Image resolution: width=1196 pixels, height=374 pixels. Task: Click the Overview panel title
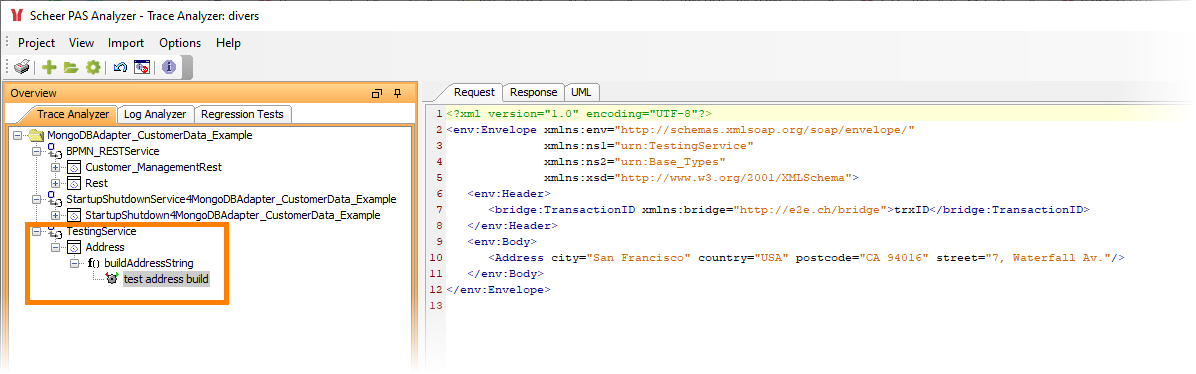[34, 93]
